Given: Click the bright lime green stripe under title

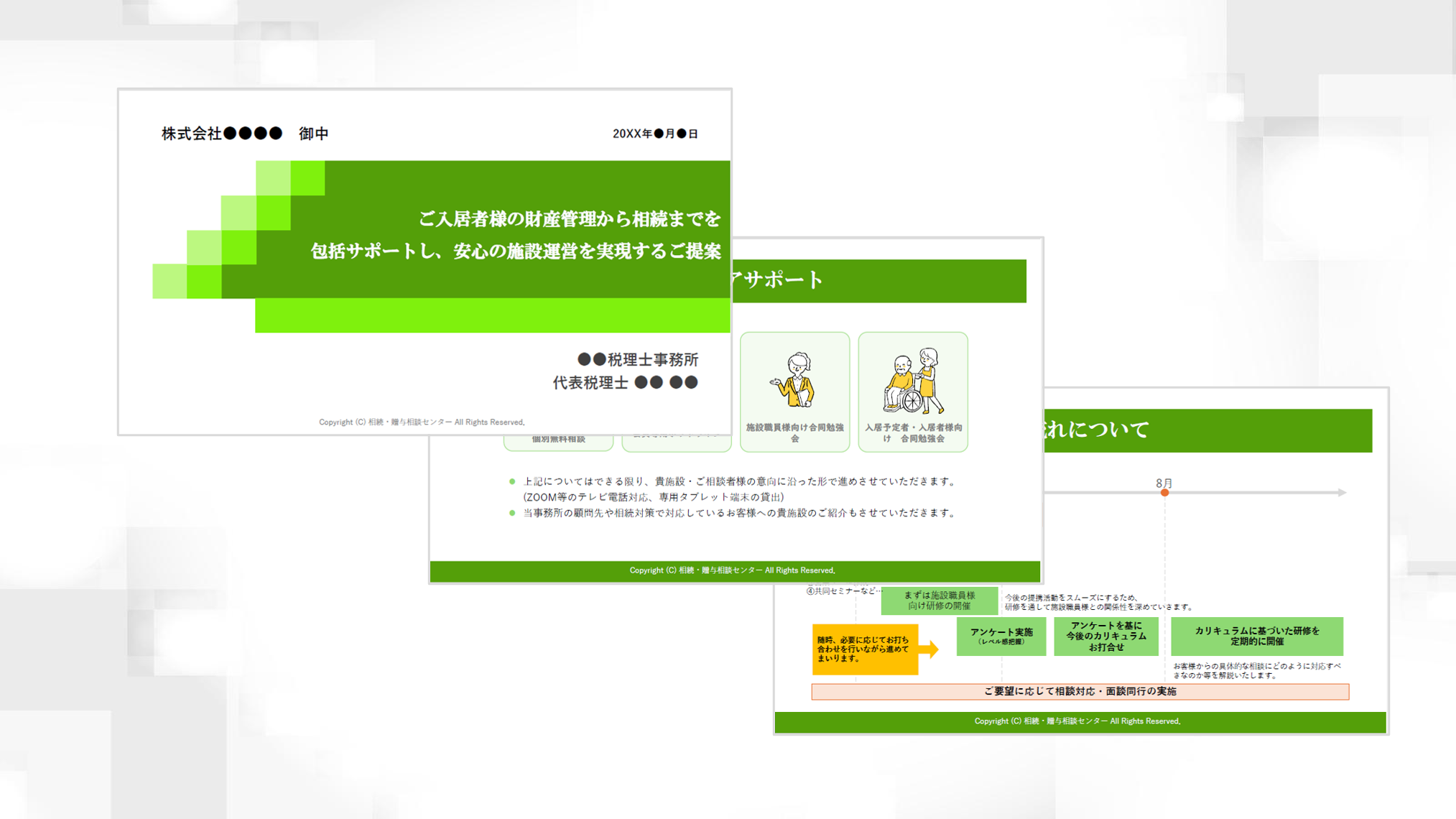Looking at the screenshot, I should coord(492,315).
